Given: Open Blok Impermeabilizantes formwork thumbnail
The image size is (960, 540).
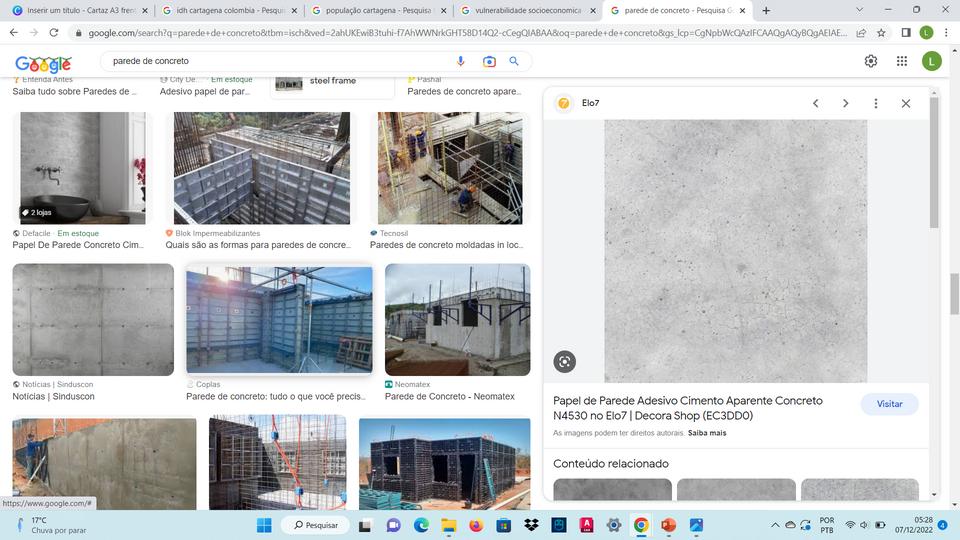Looking at the screenshot, I should 262,168.
